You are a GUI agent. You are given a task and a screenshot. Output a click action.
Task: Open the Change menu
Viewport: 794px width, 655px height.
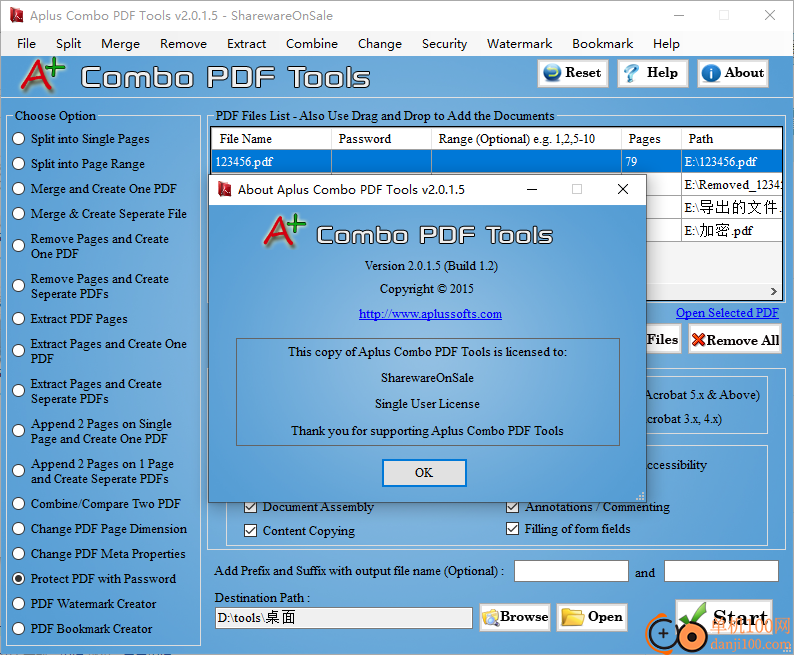pyautogui.click(x=380, y=44)
